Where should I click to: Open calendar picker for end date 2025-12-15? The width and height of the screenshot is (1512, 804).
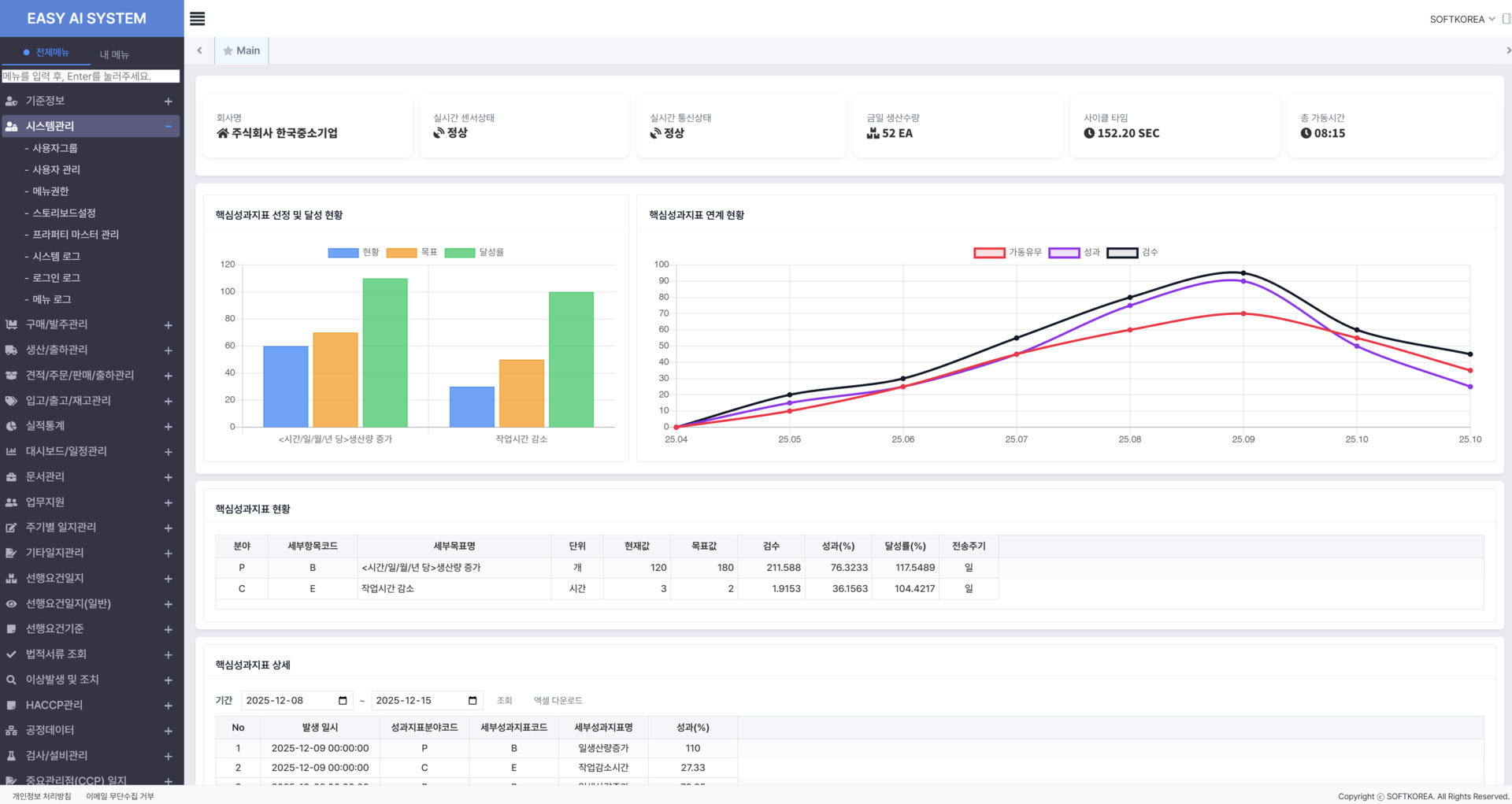click(x=472, y=700)
